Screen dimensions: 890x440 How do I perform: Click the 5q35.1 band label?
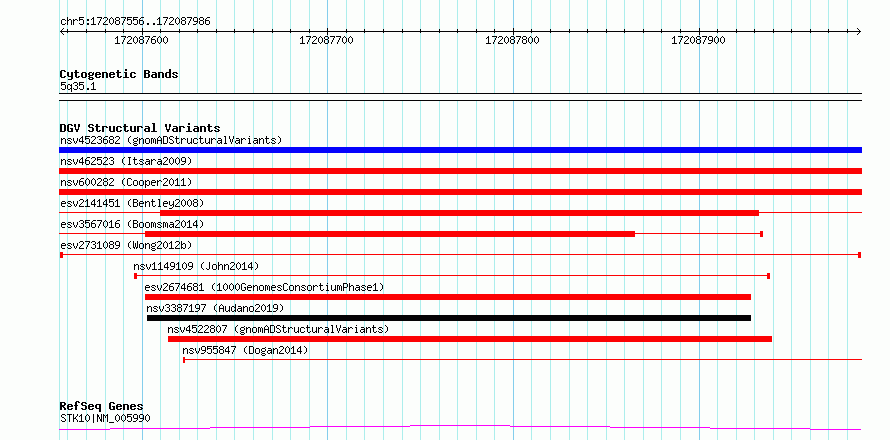[78, 87]
